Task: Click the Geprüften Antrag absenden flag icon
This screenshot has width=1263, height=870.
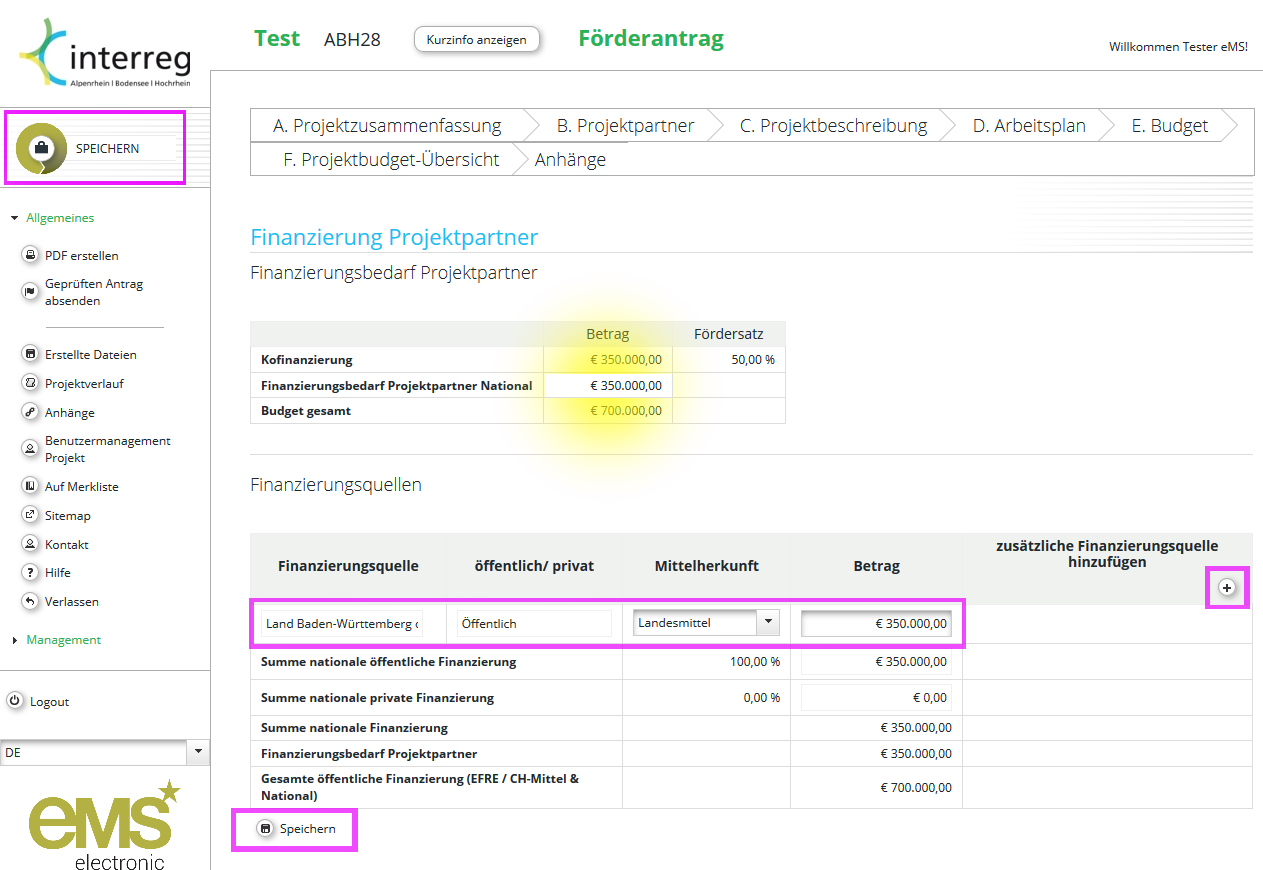Action: [x=30, y=291]
